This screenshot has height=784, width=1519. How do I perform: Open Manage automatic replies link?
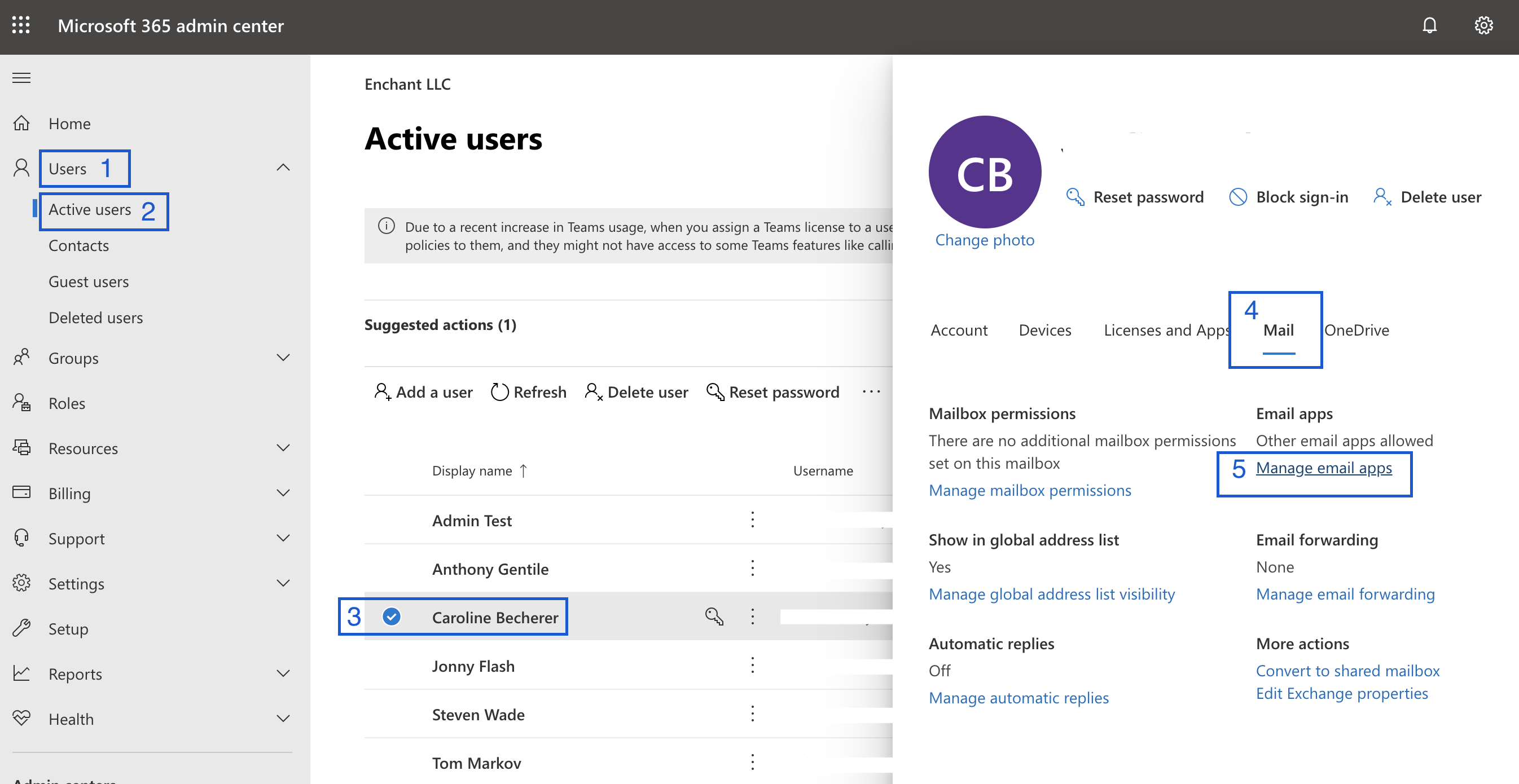coord(1018,697)
